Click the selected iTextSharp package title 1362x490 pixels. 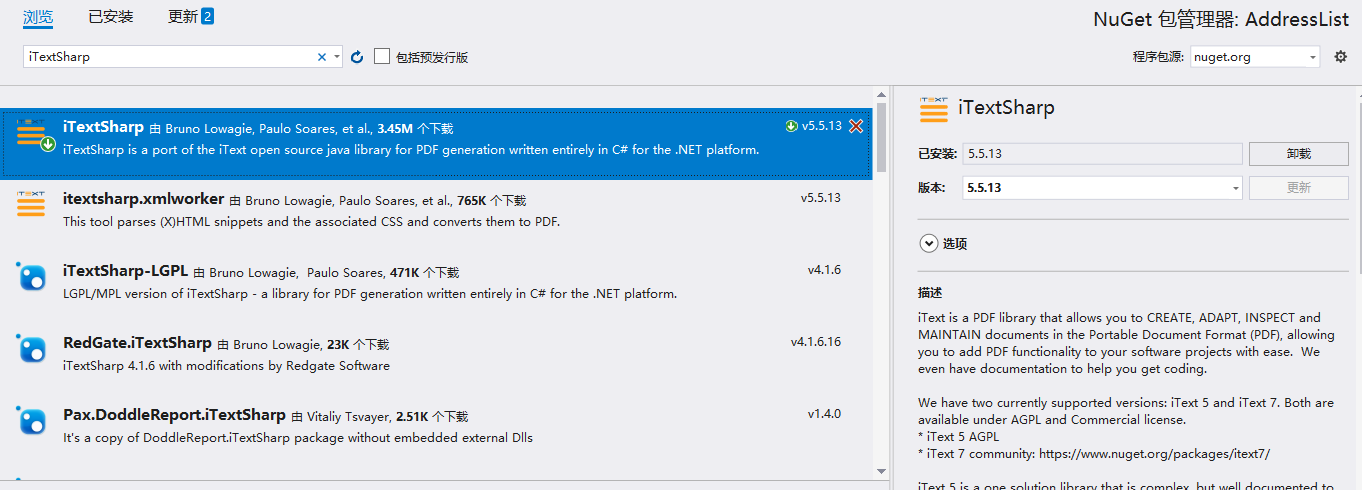103,127
